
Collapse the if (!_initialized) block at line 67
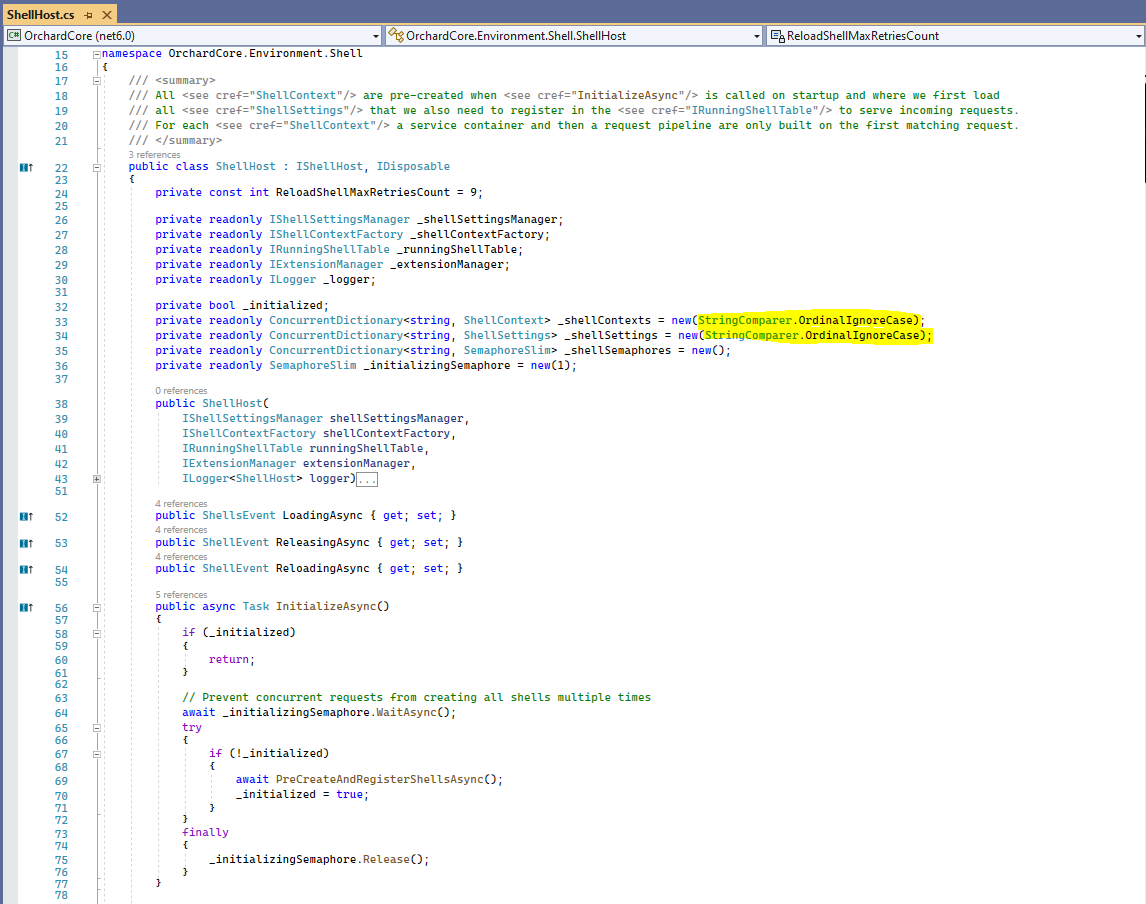(x=96, y=754)
